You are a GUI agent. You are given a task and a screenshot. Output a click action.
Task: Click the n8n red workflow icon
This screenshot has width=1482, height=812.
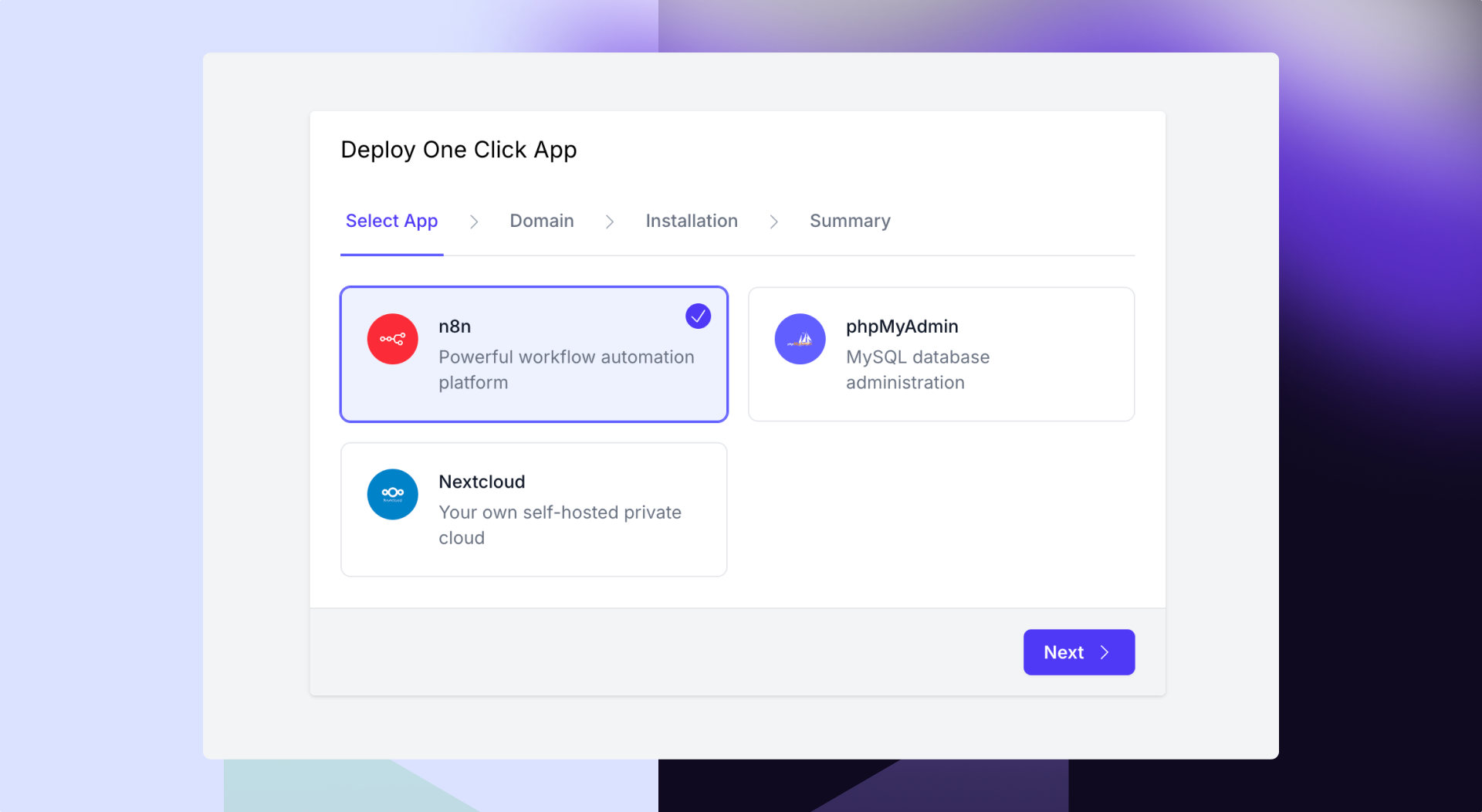tap(392, 339)
